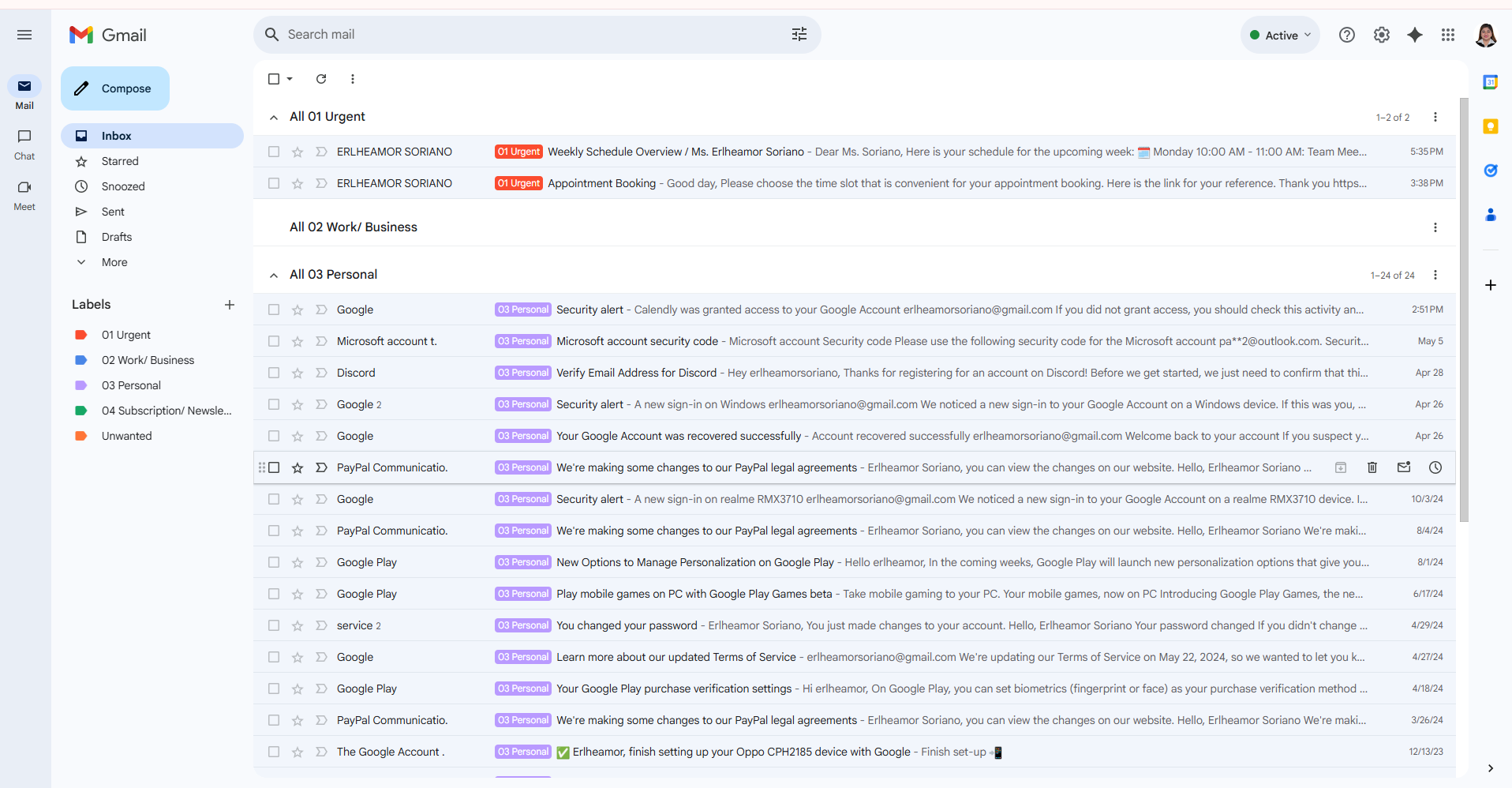Snooze the hovered PayPal email
This screenshot has height=788, width=1512.
coord(1435,467)
